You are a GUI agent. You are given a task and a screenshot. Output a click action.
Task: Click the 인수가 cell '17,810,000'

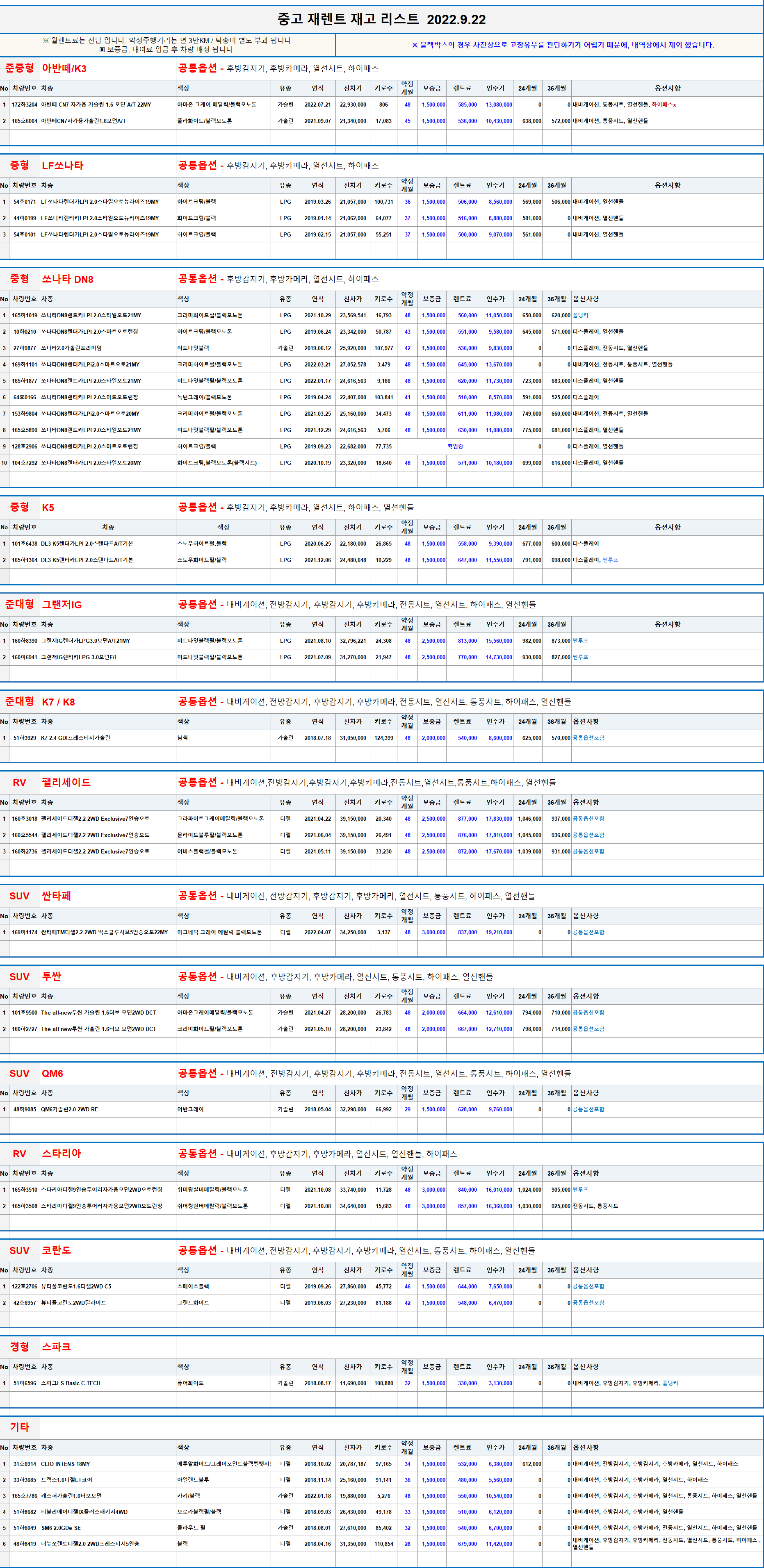pos(499,835)
